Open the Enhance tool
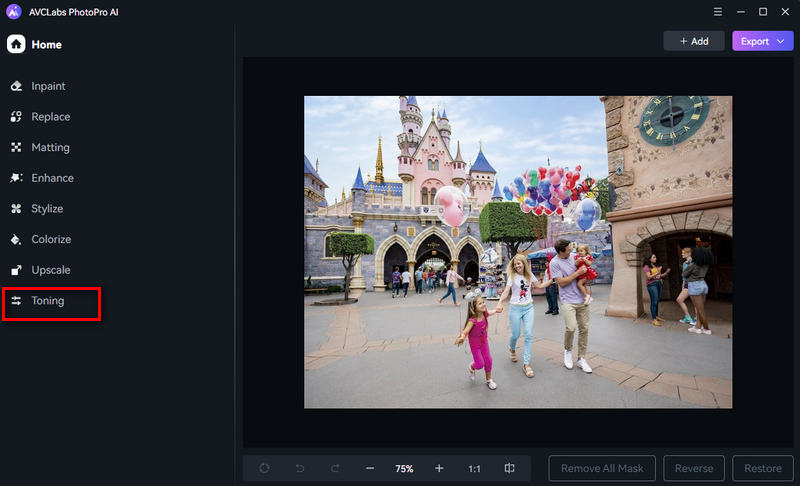Image resolution: width=800 pixels, height=486 pixels. pos(53,178)
